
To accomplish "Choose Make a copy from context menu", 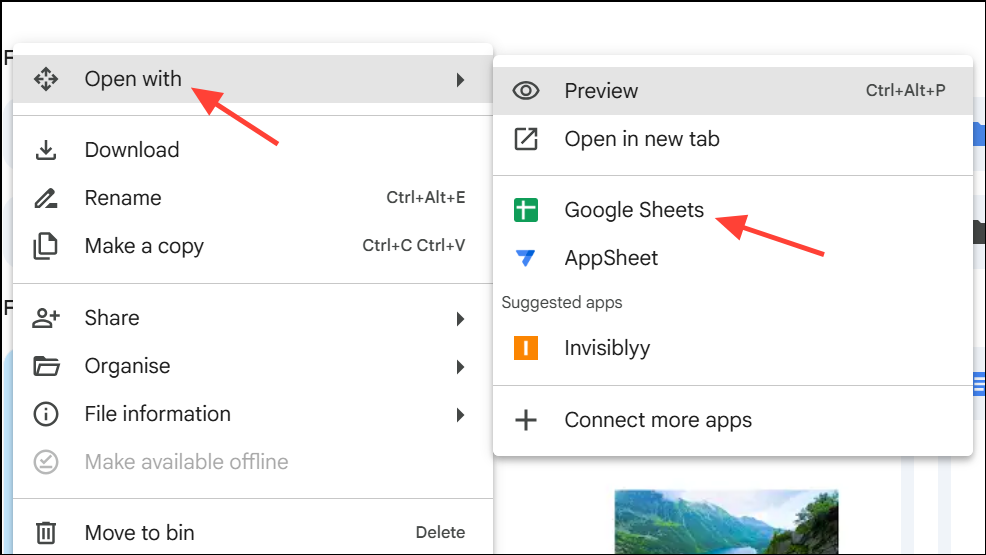I will (x=252, y=246).
